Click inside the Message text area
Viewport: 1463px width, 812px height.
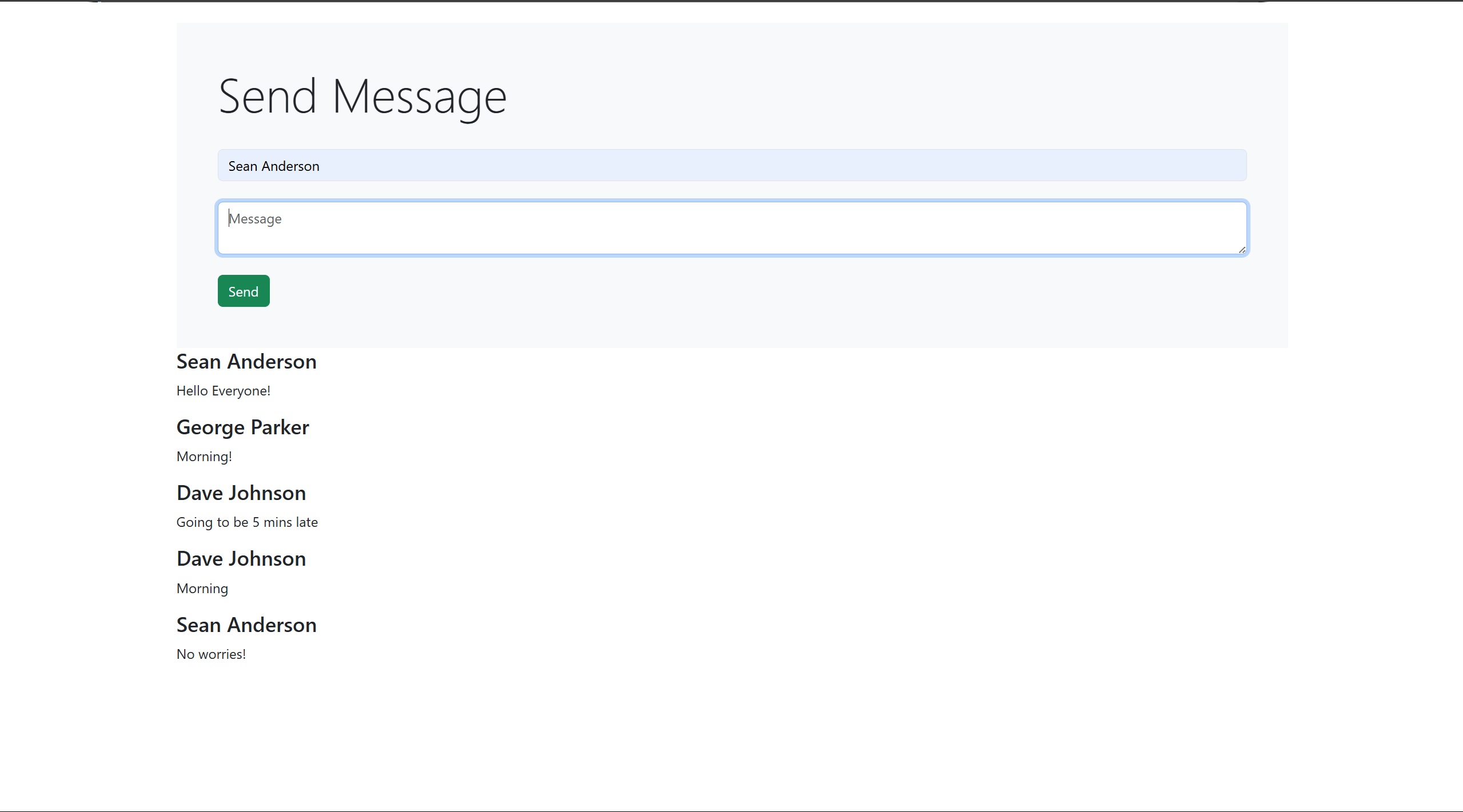[732, 228]
